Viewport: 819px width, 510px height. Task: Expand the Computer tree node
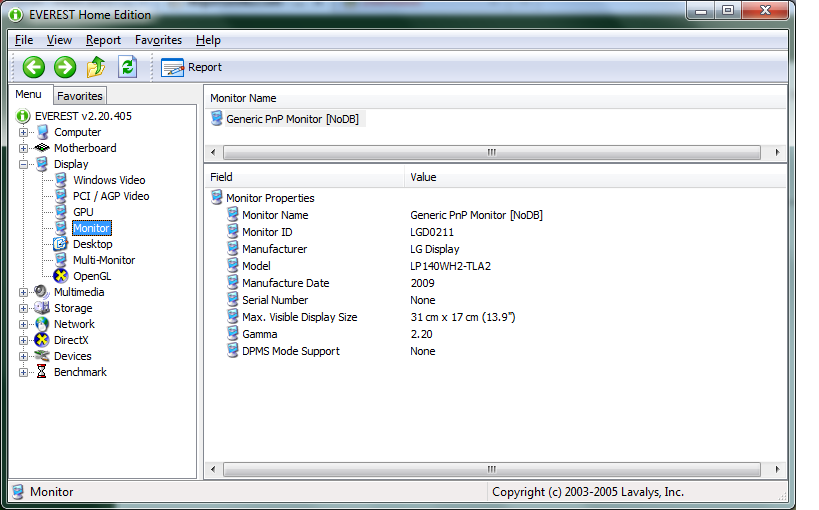(x=24, y=132)
